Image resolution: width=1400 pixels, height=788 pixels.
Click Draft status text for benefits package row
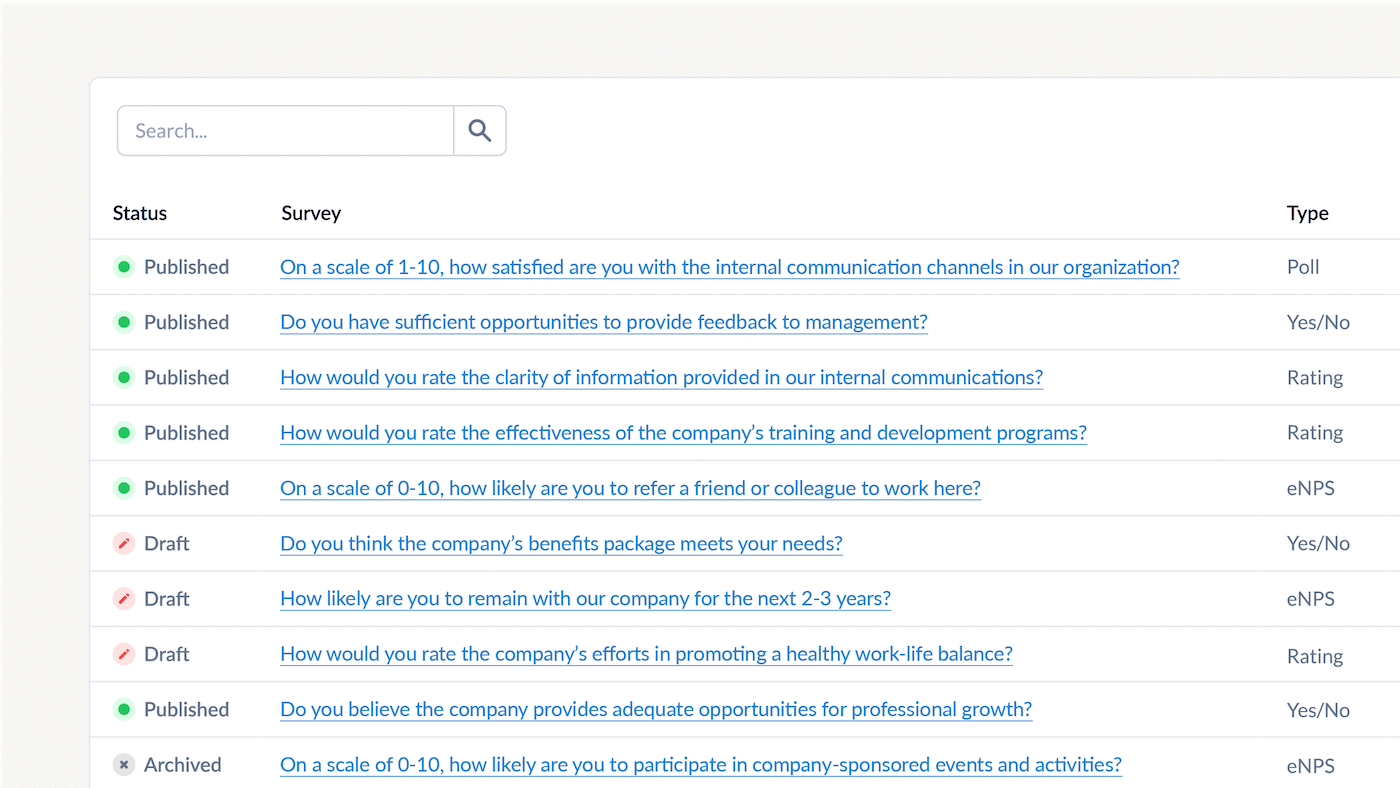167,543
